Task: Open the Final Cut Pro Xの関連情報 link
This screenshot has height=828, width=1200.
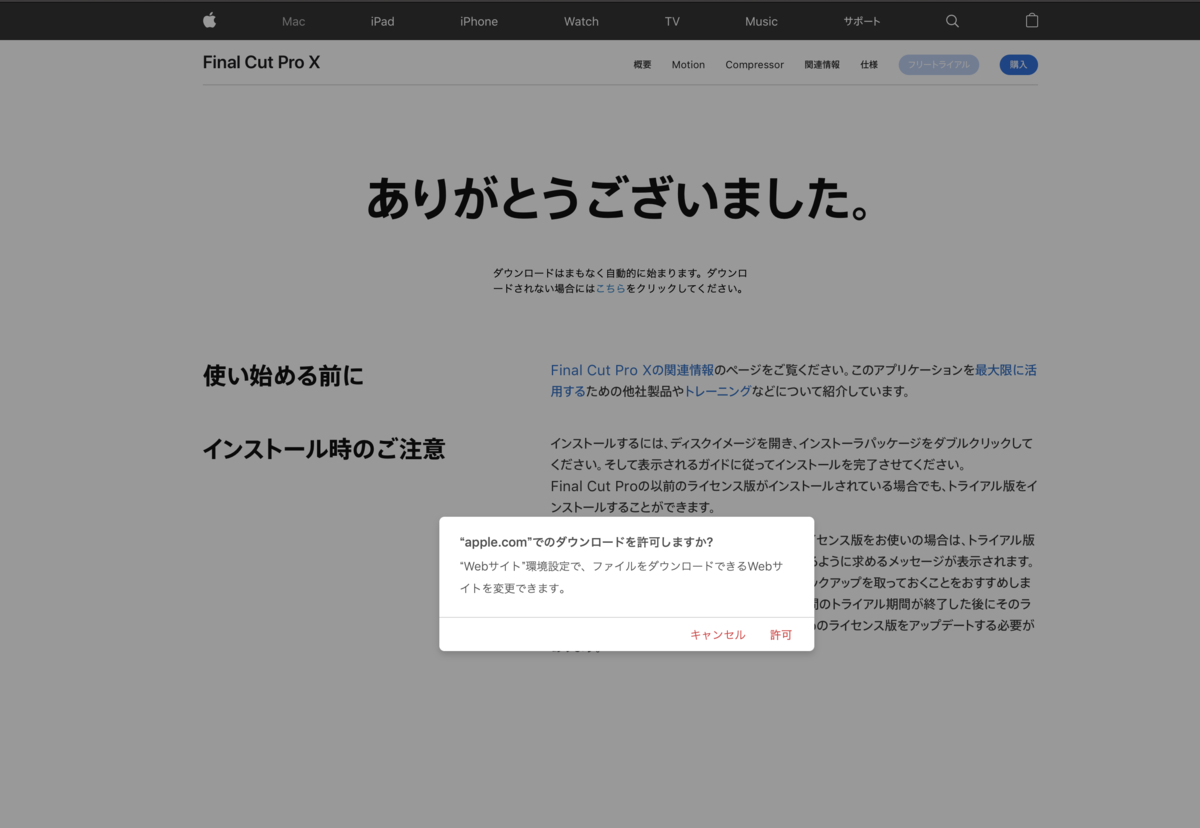Action: (x=630, y=370)
